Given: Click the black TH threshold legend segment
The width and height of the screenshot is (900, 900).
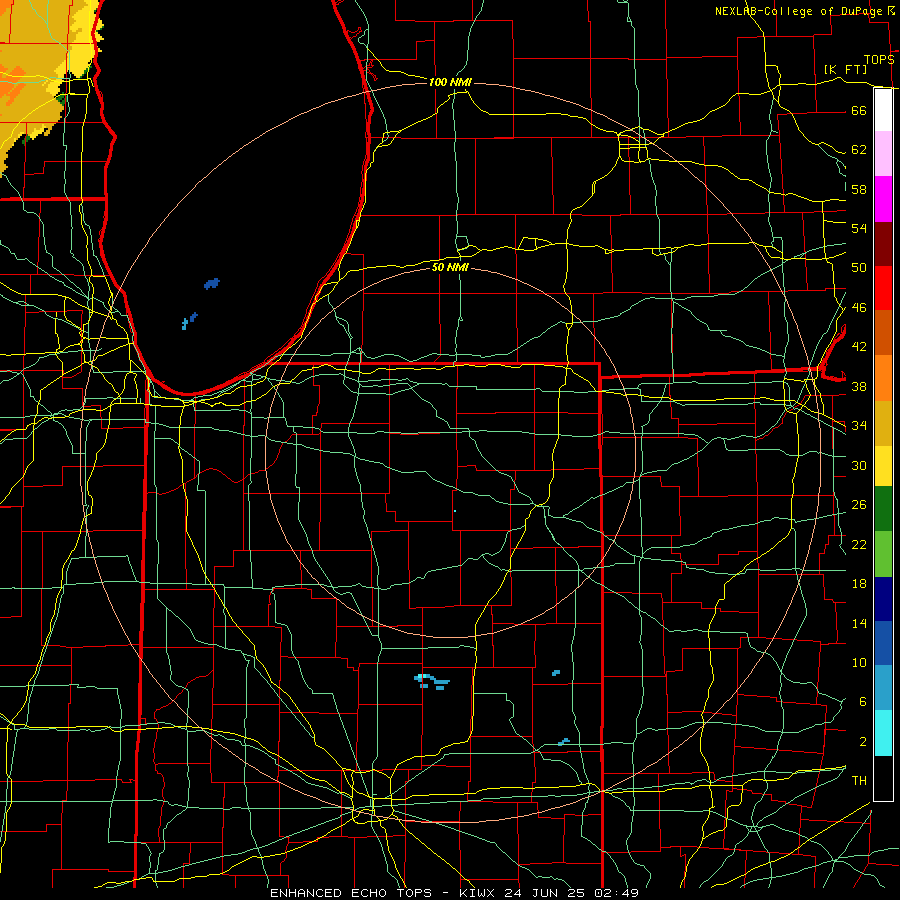Looking at the screenshot, I should (883, 778).
